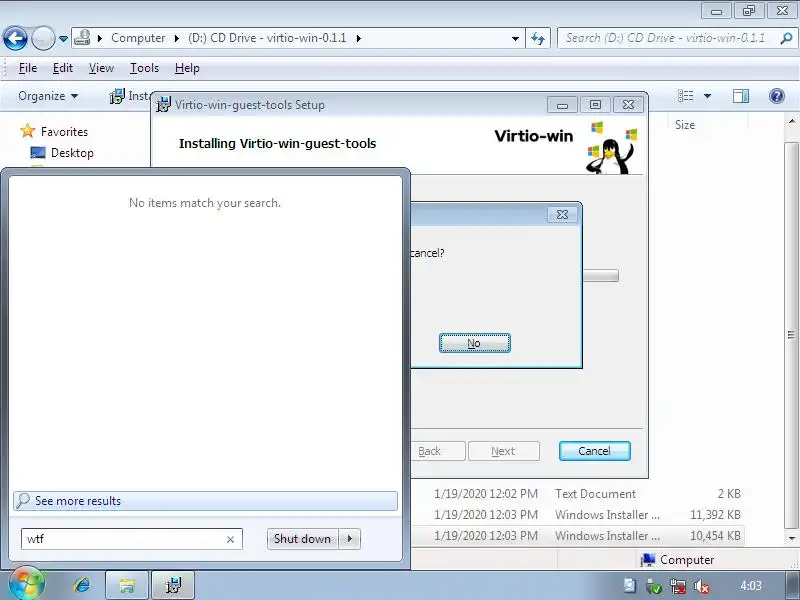Screen dimensions: 800x600
Task: Toggle the preview pane icon
Action: pos(741,96)
